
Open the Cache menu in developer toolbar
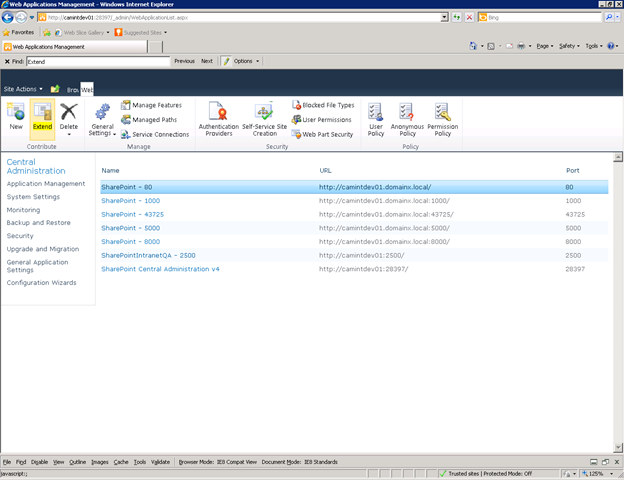point(121,462)
